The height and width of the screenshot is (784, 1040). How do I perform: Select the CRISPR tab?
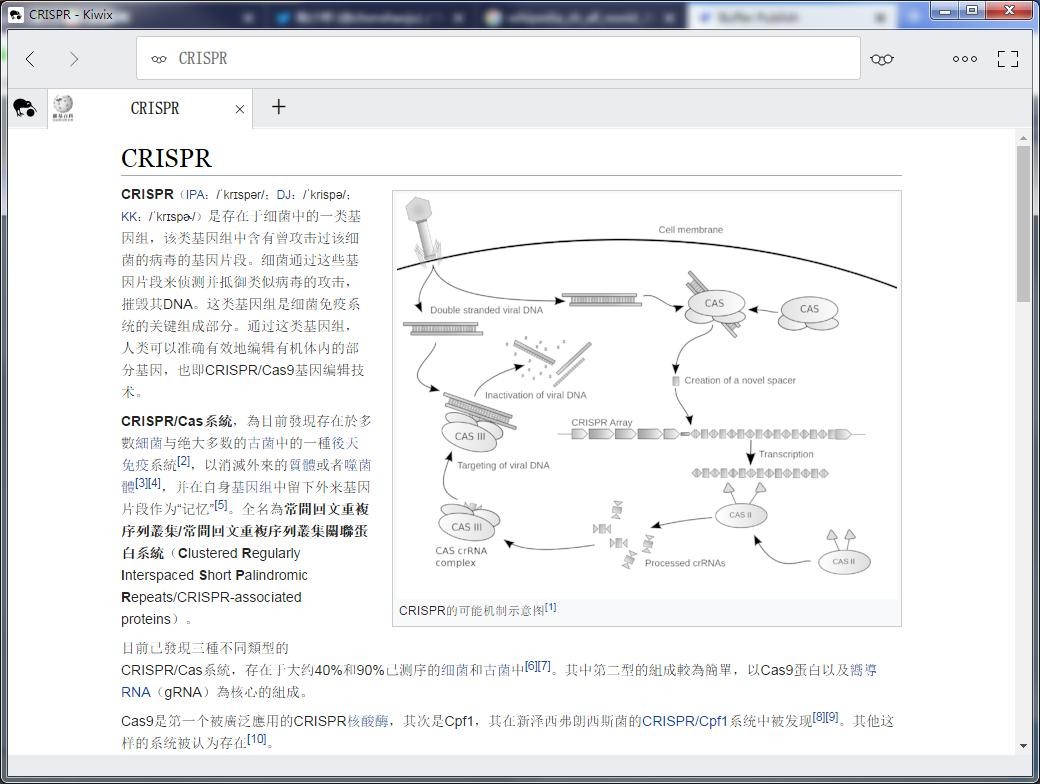[x=155, y=108]
